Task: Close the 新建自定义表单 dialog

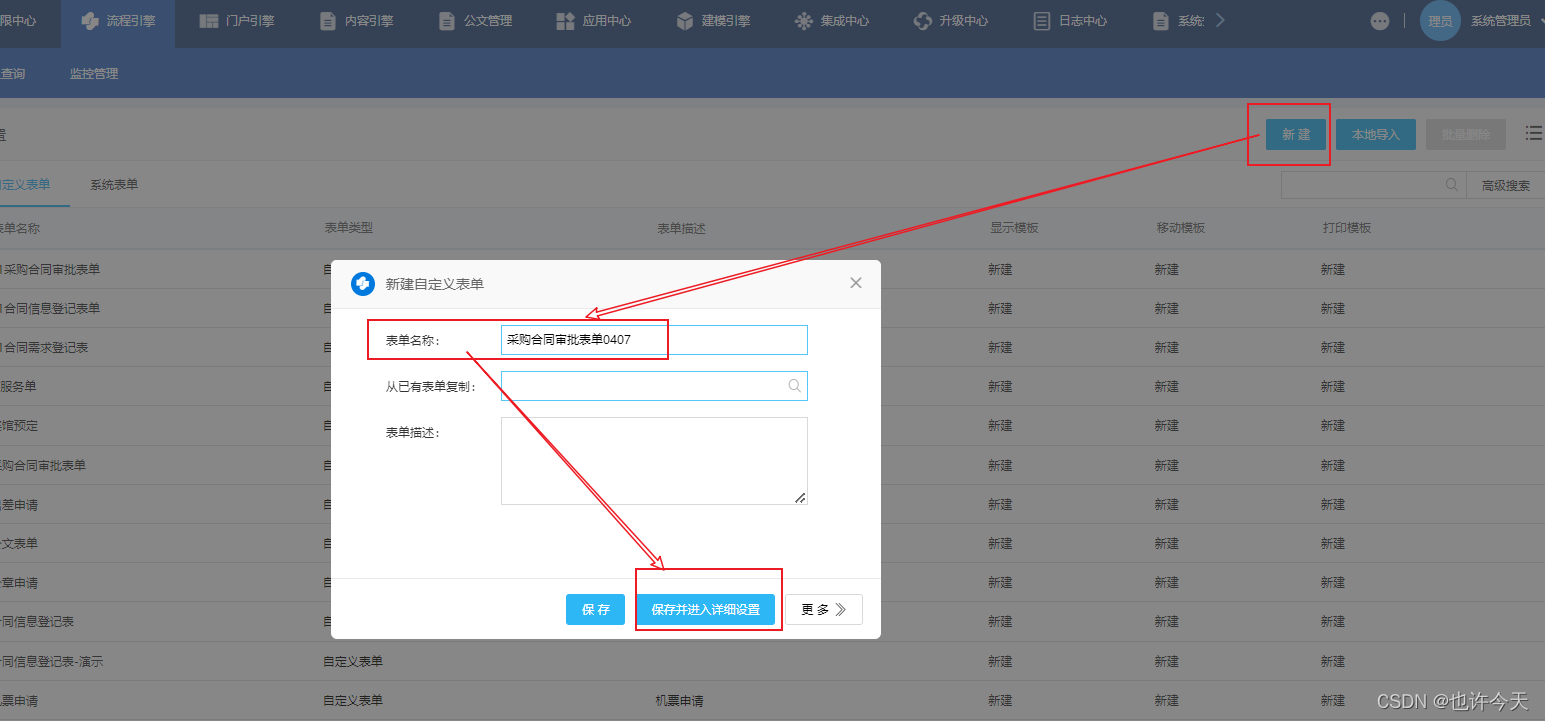Action: click(856, 283)
